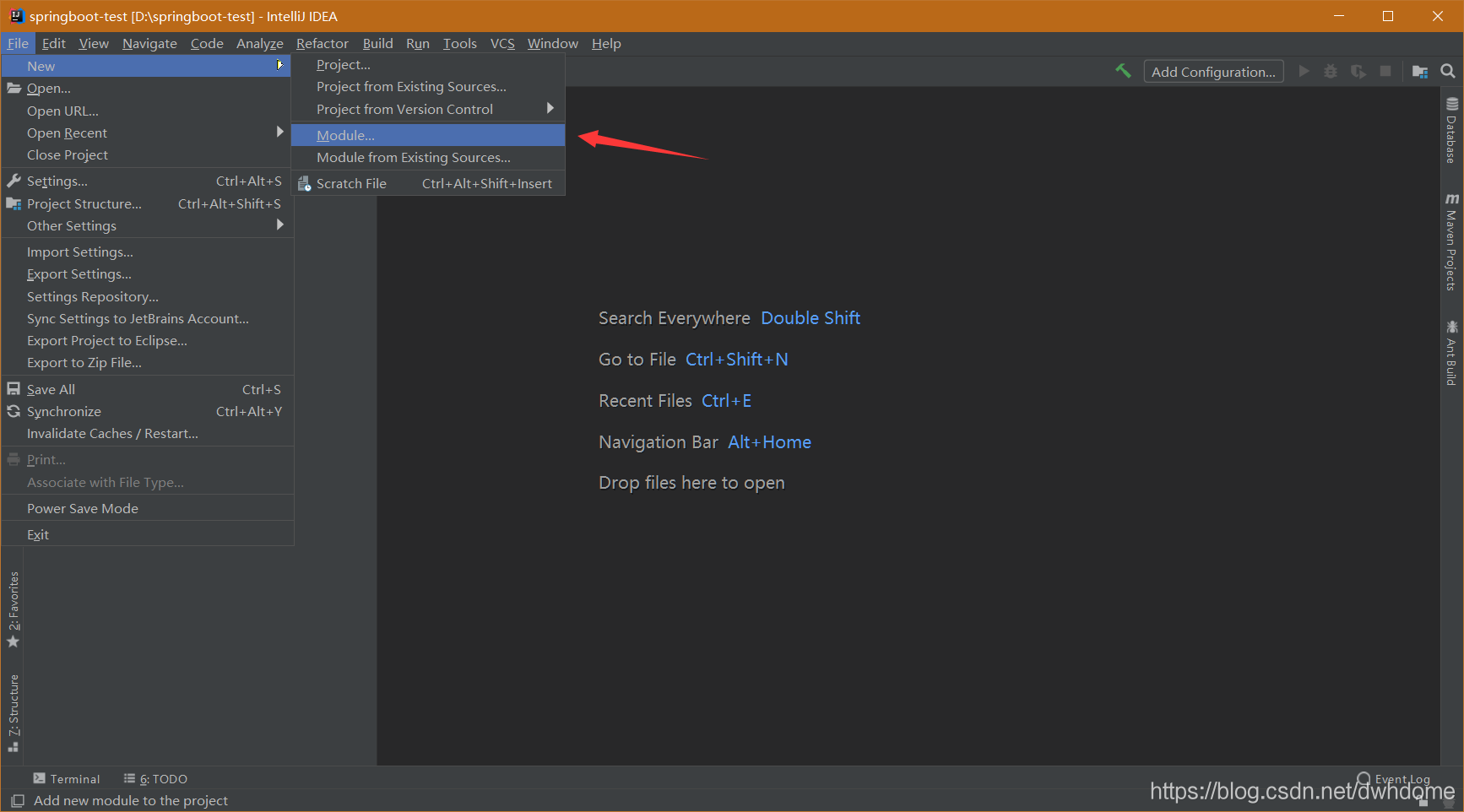Image resolution: width=1464 pixels, height=812 pixels.
Task: Click the Search Everywhere magnifier icon
Action: 1448,71
